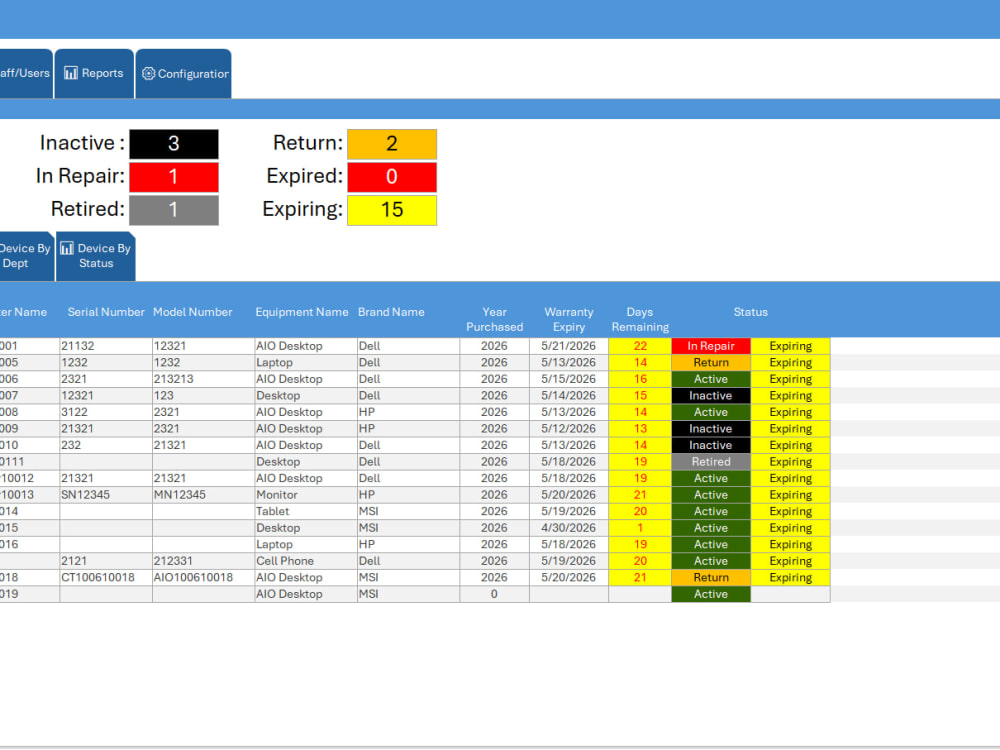Click the Expiring count box showing 15

click(x=392, y=210)
